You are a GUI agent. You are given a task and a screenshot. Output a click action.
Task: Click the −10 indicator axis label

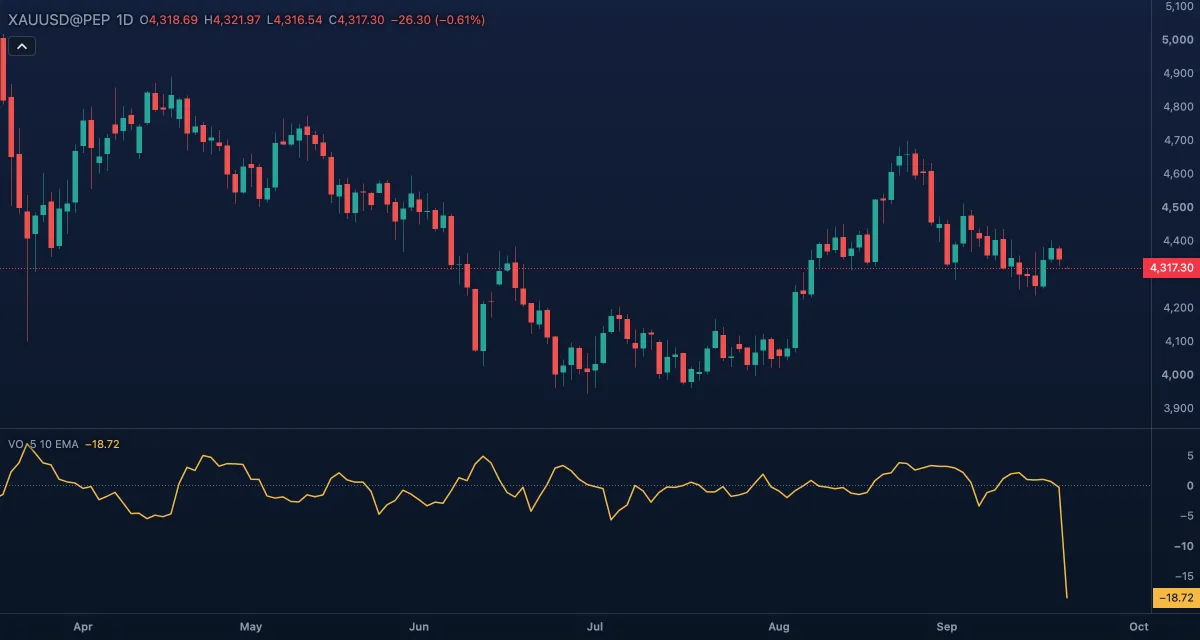pos(1185,546)
